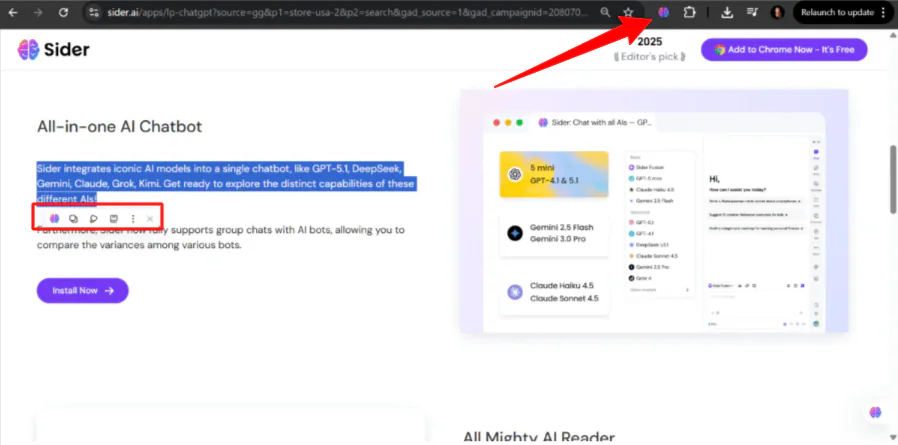
Task: Click the chat bubble icon in selection toolbar
Action: click(93, 218)
